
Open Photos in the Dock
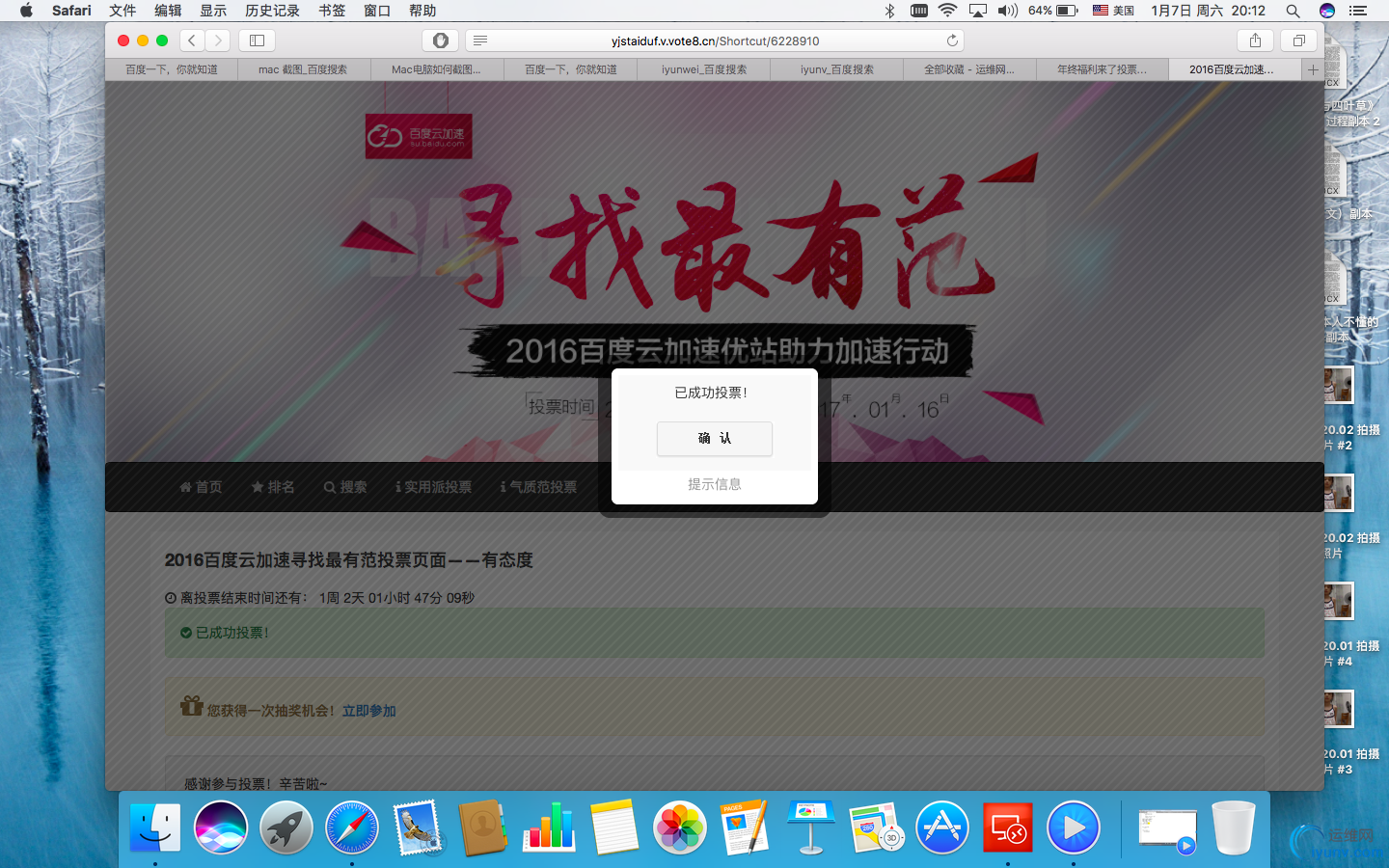pos(680,827)
